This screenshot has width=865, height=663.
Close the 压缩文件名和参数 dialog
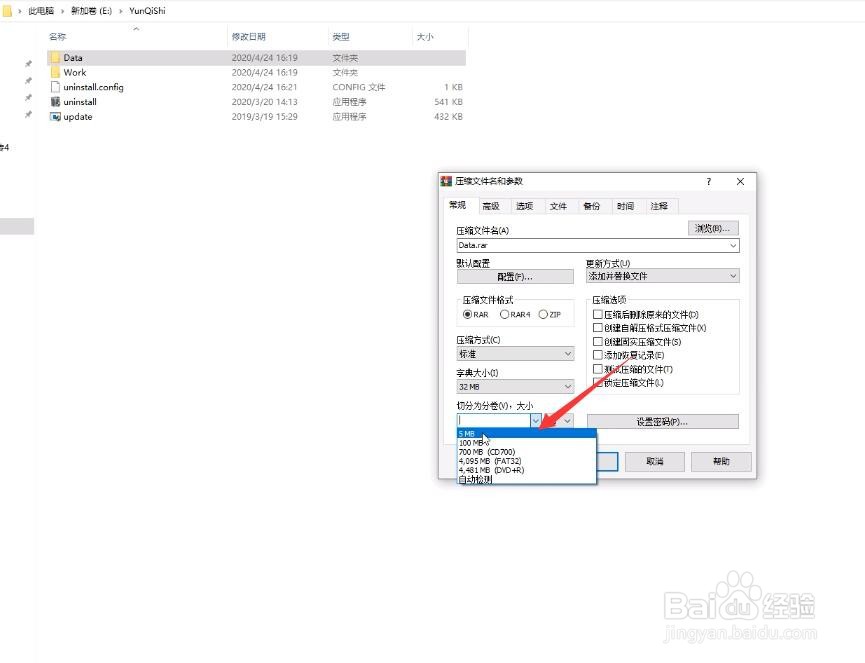coord(740,181)
